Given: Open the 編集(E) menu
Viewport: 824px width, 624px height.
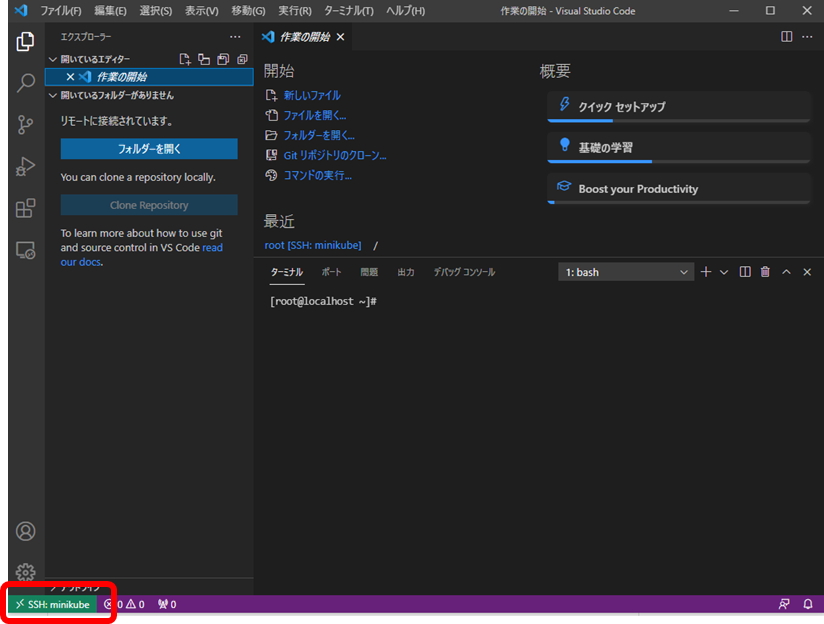Looking at the screenshot, I should 110,11.
